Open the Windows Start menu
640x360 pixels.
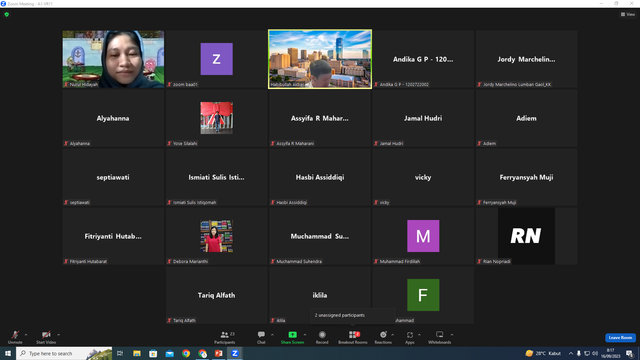pyautogui.click(x=8, y=353)
